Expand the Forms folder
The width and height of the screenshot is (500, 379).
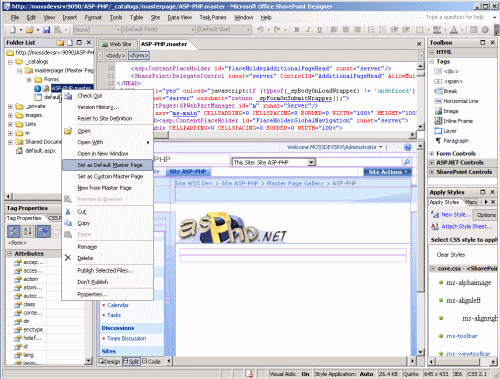point(29,80)
